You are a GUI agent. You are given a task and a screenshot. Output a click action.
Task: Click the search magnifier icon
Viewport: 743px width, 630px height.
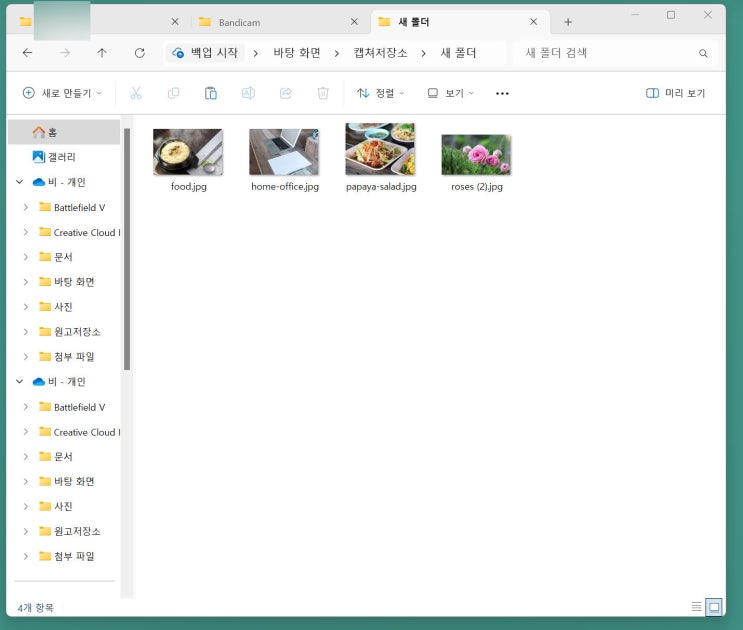tap(703, 53)
